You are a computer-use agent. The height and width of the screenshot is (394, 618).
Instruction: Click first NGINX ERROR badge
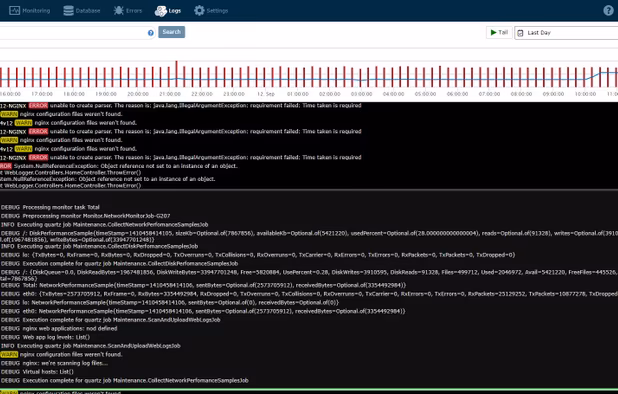click(38, 106)
